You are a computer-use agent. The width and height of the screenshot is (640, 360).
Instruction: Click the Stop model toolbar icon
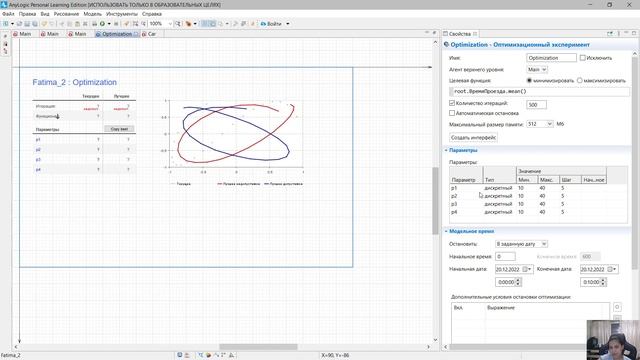point(116,24)
